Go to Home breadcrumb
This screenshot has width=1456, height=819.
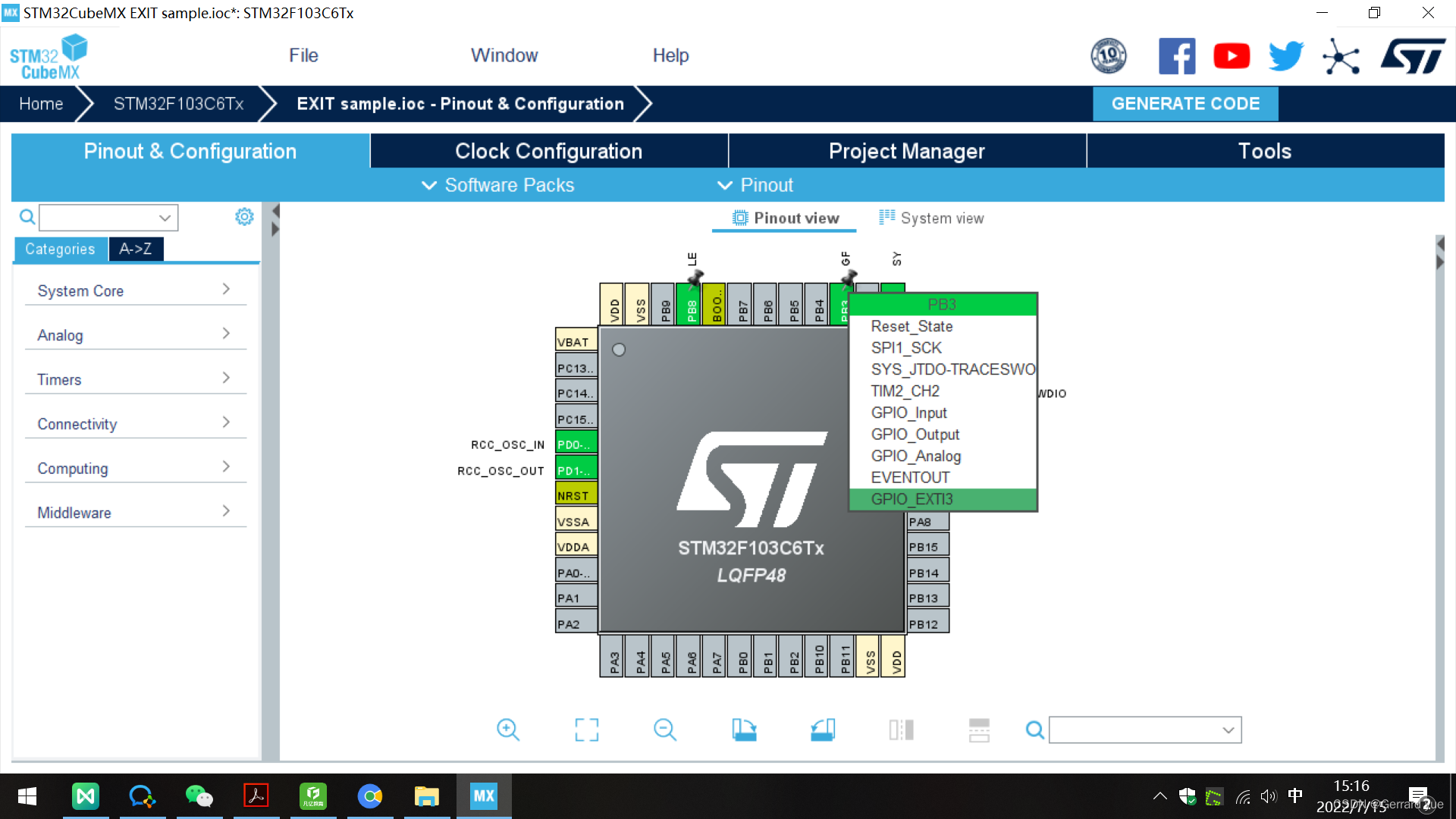click(41, 104)
